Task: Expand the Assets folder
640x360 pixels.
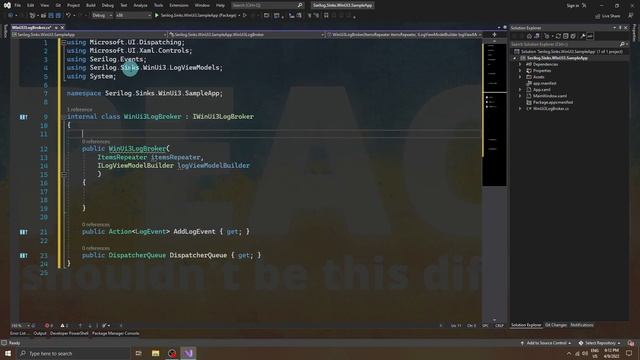Action: click(520, 77)
